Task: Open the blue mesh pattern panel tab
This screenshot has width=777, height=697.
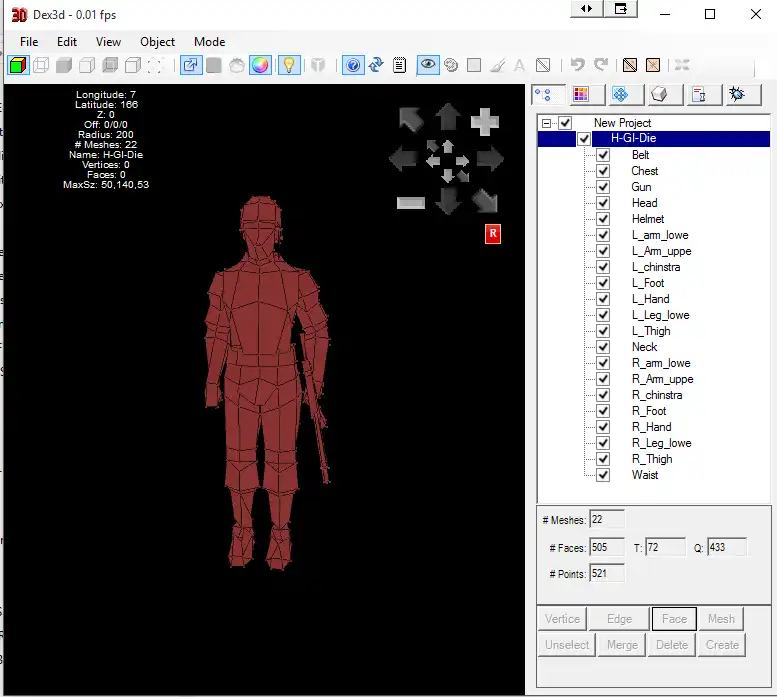Action: [627, 94]
